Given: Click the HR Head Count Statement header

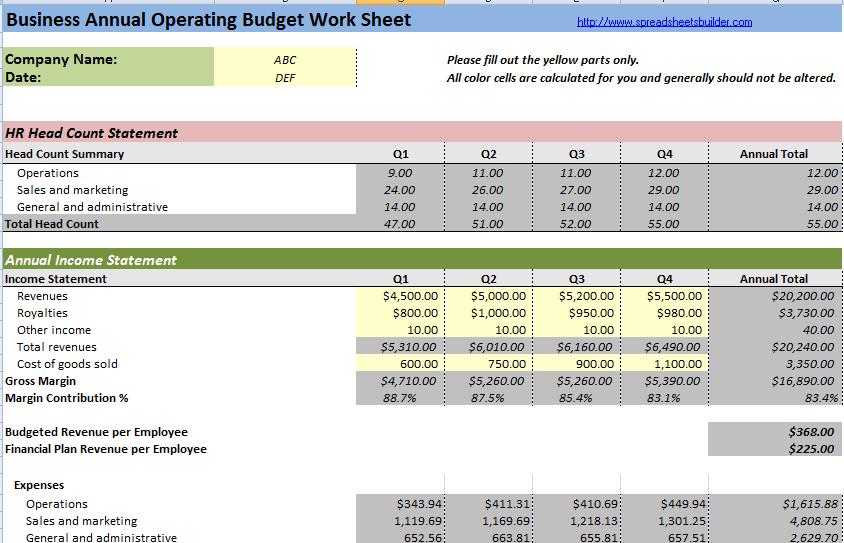Looking at the screenshot, I should point(92,133).
